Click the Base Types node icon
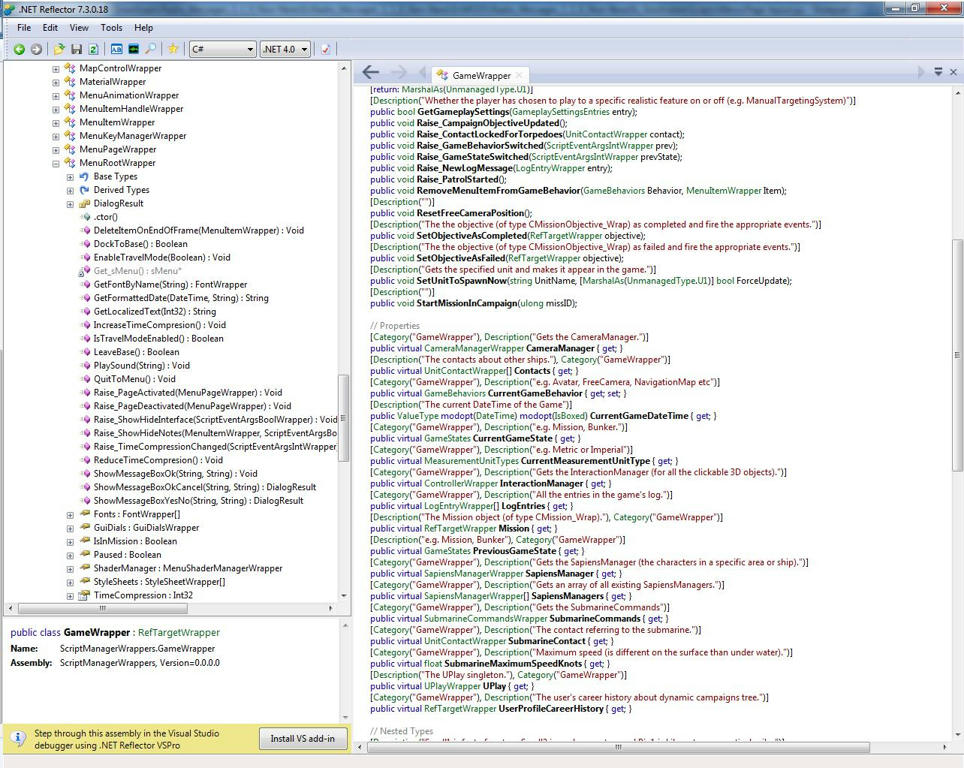964x768 pixels. pos(84,176)
